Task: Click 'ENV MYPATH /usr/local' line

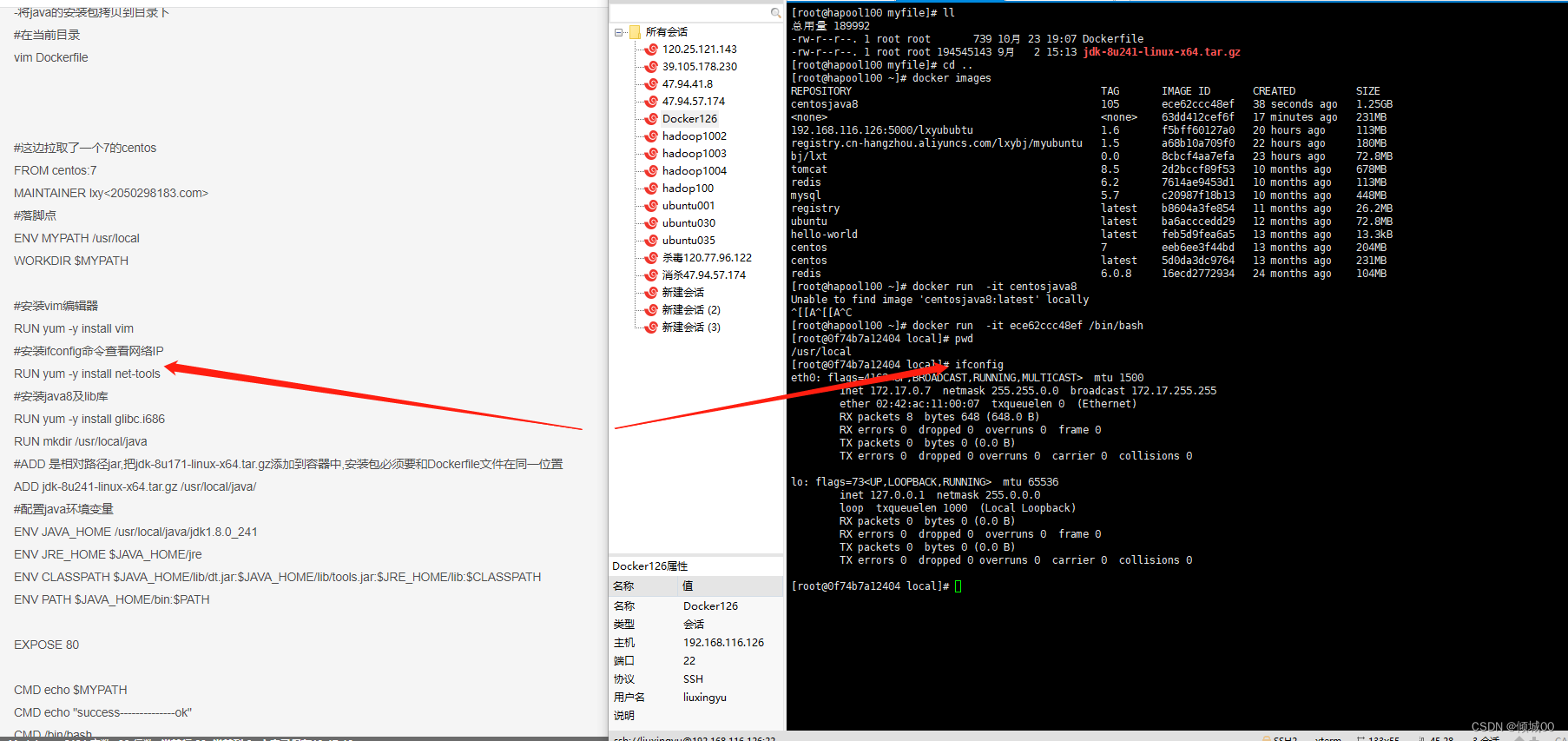Action: tap(76, 238)
